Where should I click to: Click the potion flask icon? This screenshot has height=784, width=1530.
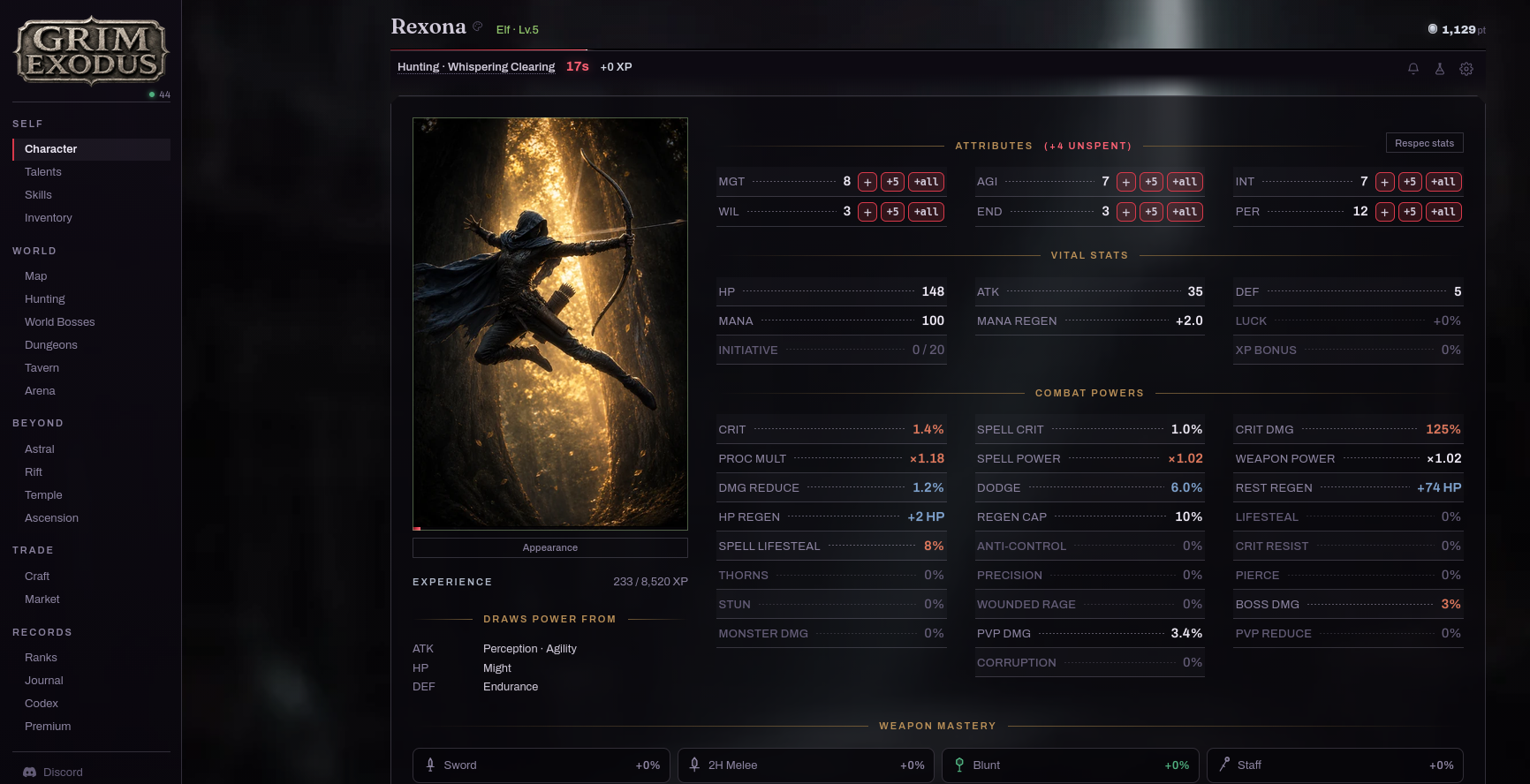point(1440,69)
